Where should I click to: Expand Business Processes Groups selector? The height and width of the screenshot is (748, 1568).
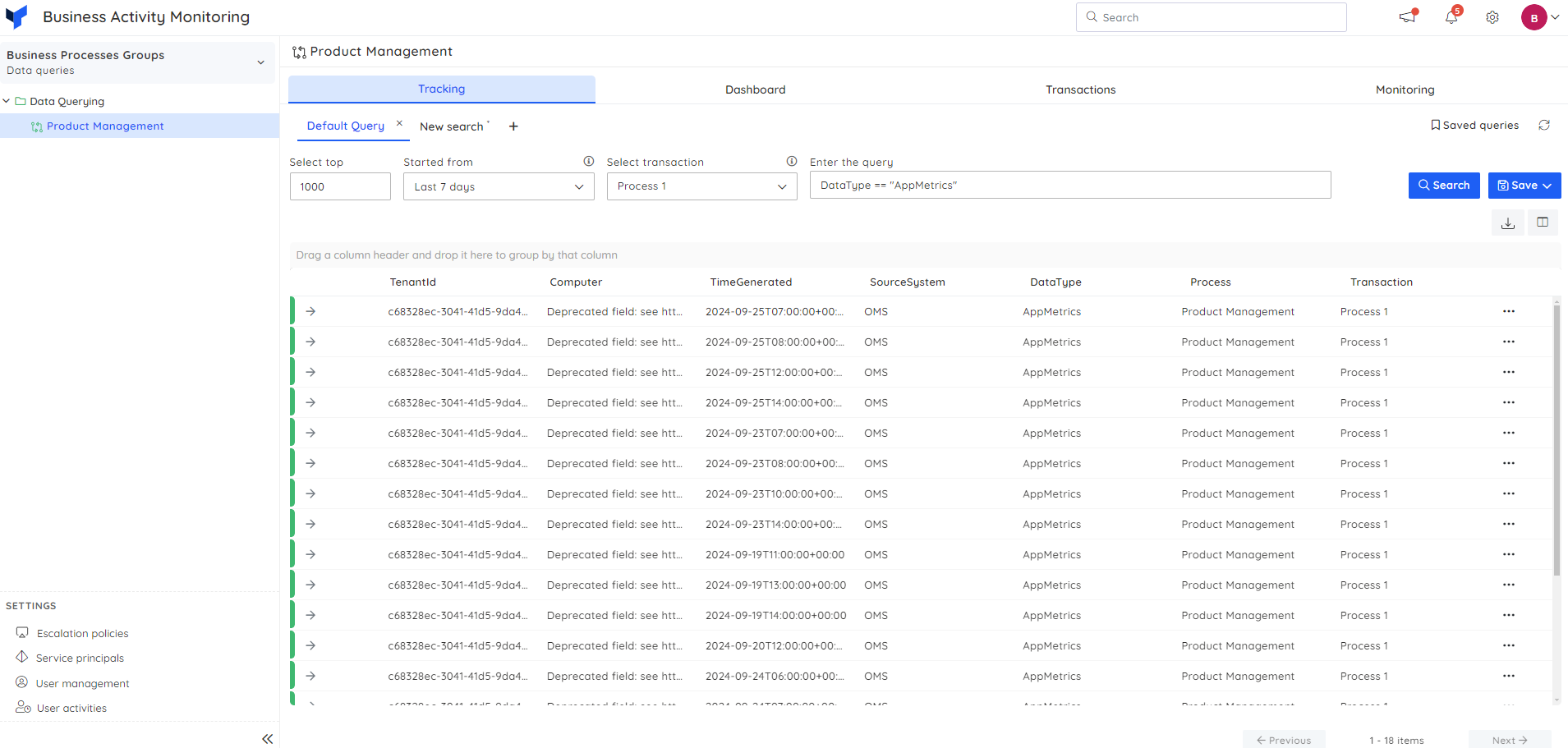point(137,62)
